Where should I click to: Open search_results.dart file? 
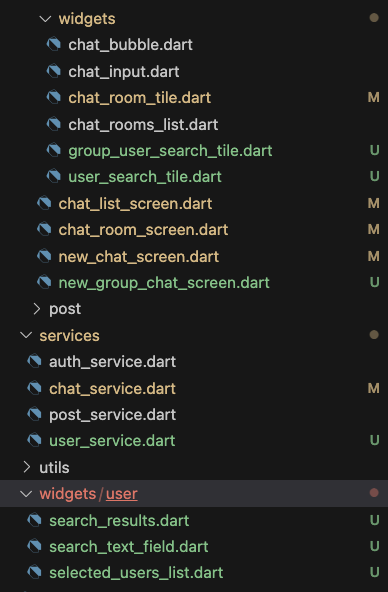(x=119, y=521)
